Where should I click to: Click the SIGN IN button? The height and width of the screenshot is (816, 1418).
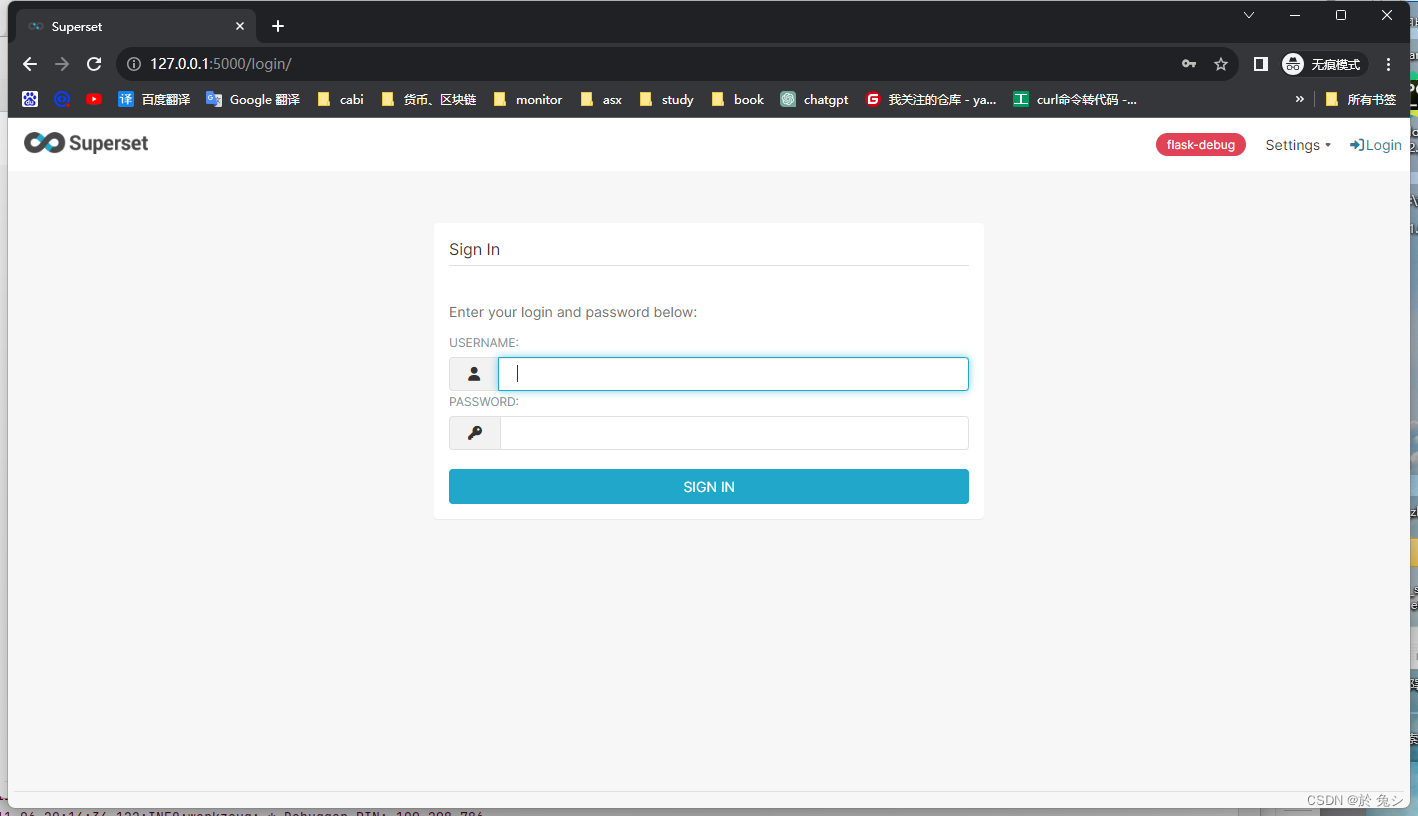pyautogui.click(x=709, y=487)
